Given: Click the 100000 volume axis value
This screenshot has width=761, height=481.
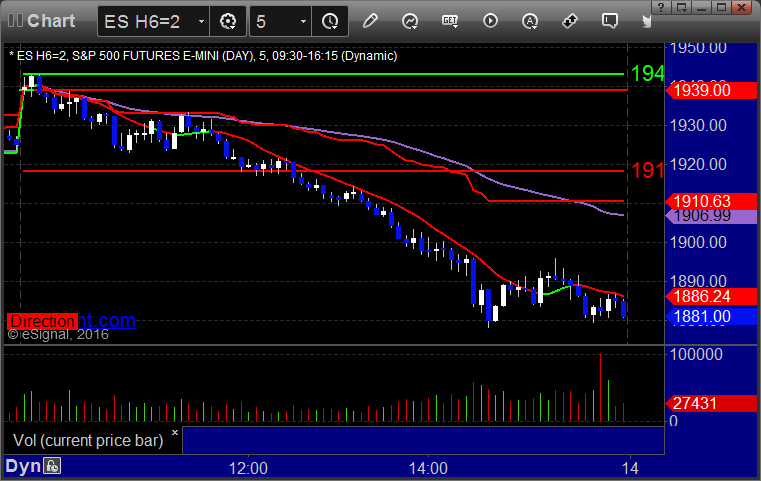Looking at the screenshot, I should (x=696, y=354).
